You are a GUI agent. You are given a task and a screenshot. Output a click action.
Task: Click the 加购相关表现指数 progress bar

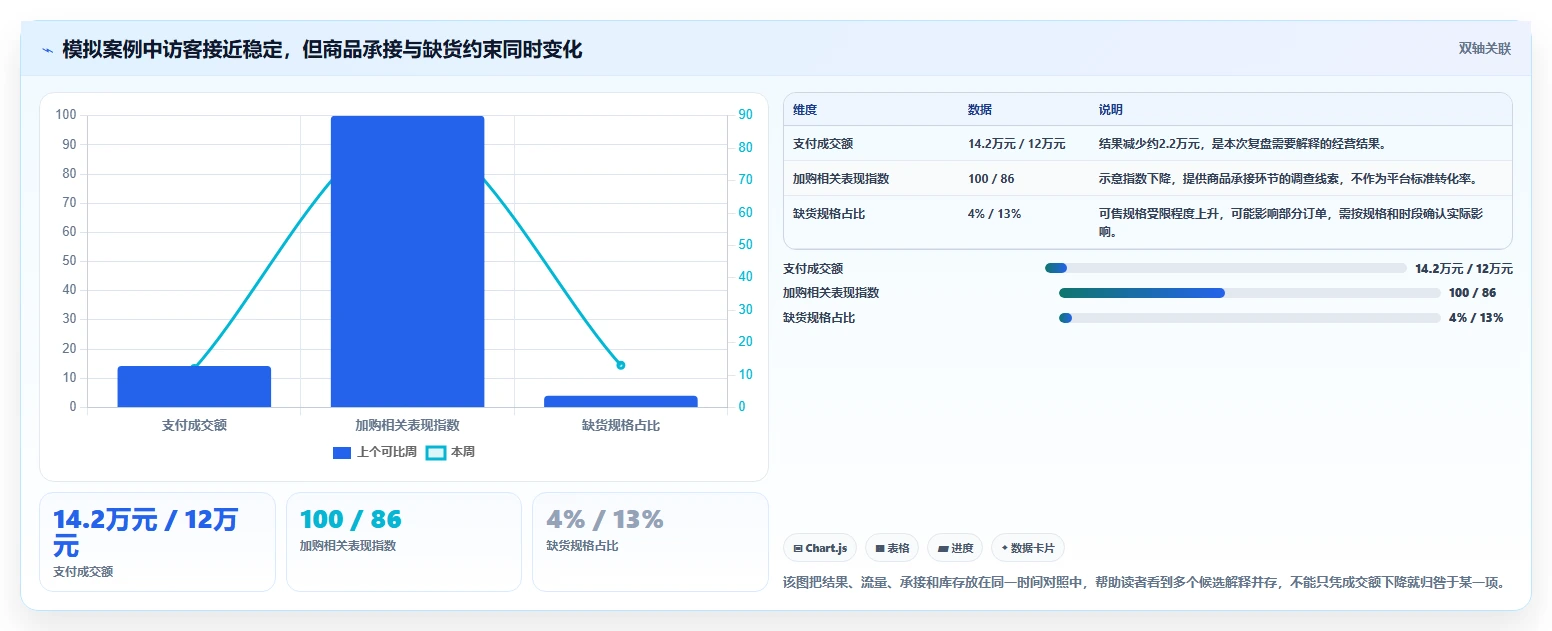click(x=1250, y=293)
